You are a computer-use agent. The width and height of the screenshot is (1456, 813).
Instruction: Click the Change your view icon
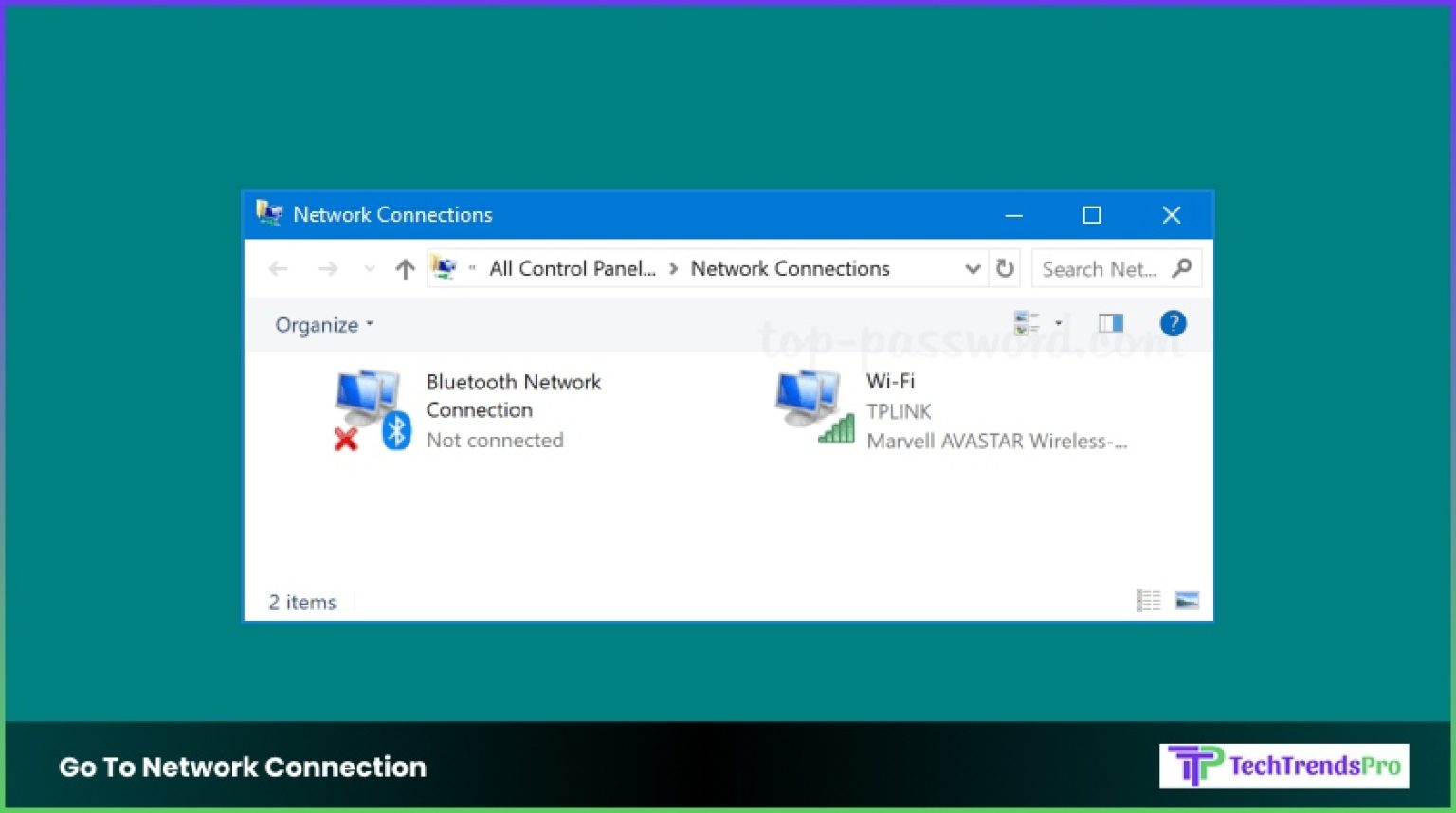click(1027, 323)
